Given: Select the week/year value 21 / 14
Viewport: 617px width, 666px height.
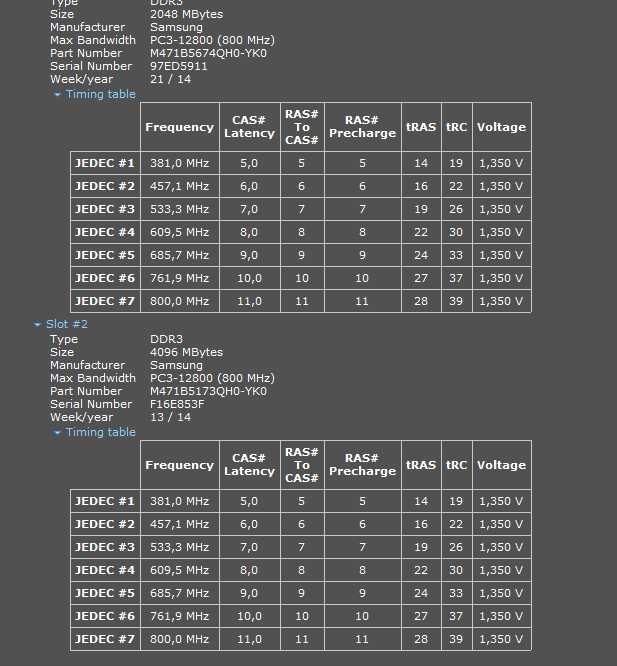Looking at the screenshot, I should [x=170, y=79].
